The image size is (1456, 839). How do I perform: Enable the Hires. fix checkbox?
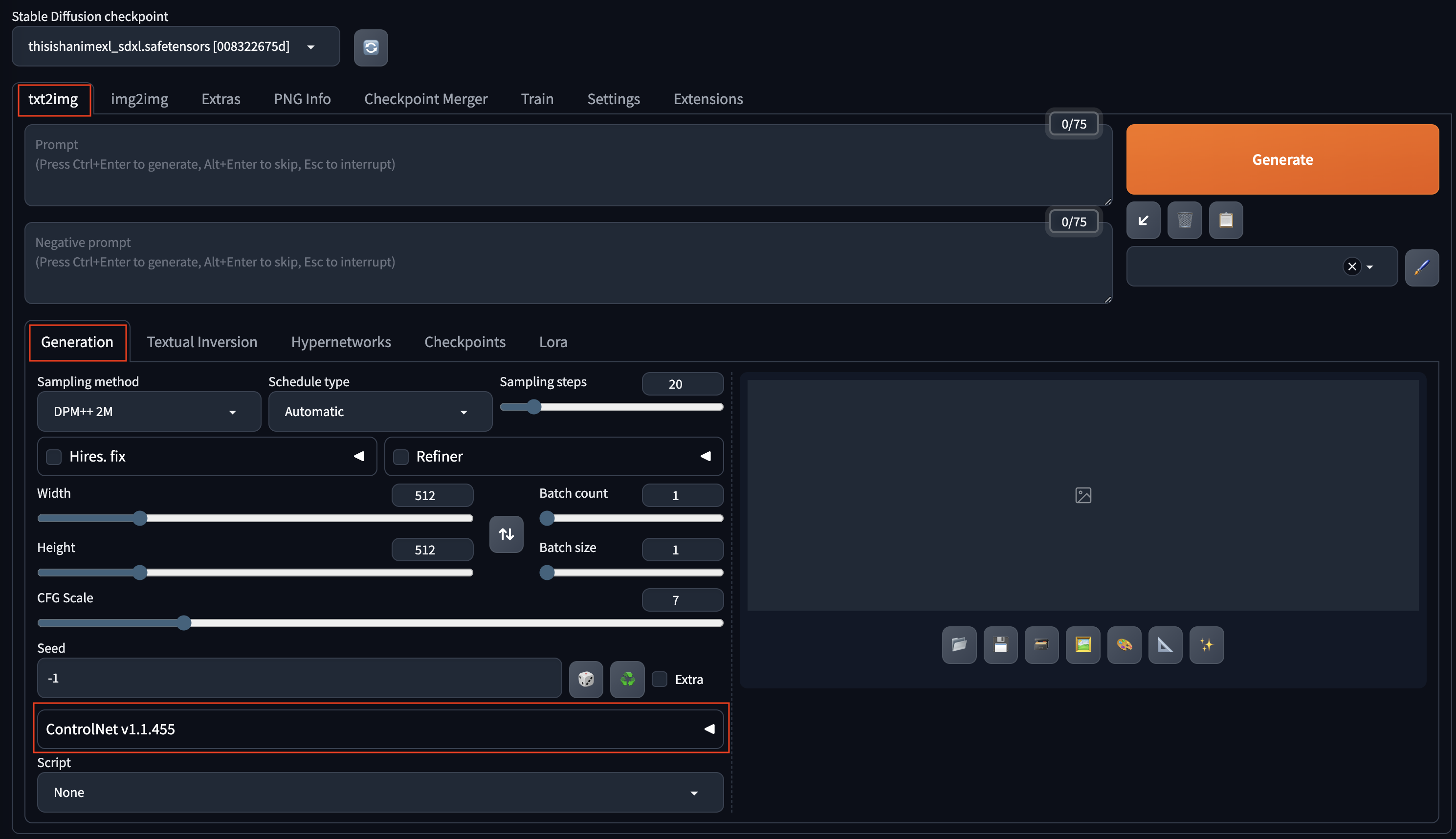coord(54,457)
